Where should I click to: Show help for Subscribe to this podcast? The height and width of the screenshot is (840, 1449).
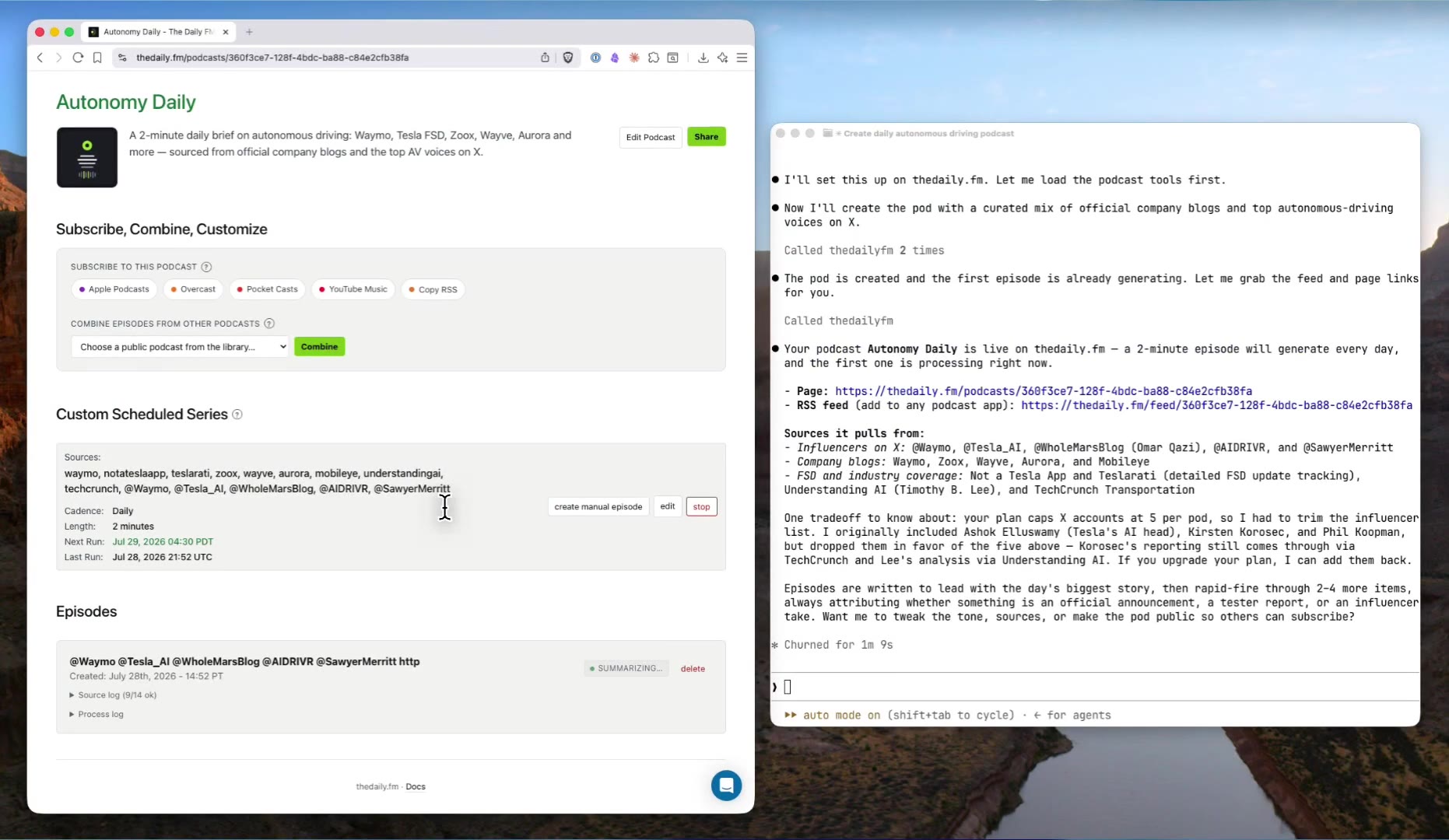(206, 267)
